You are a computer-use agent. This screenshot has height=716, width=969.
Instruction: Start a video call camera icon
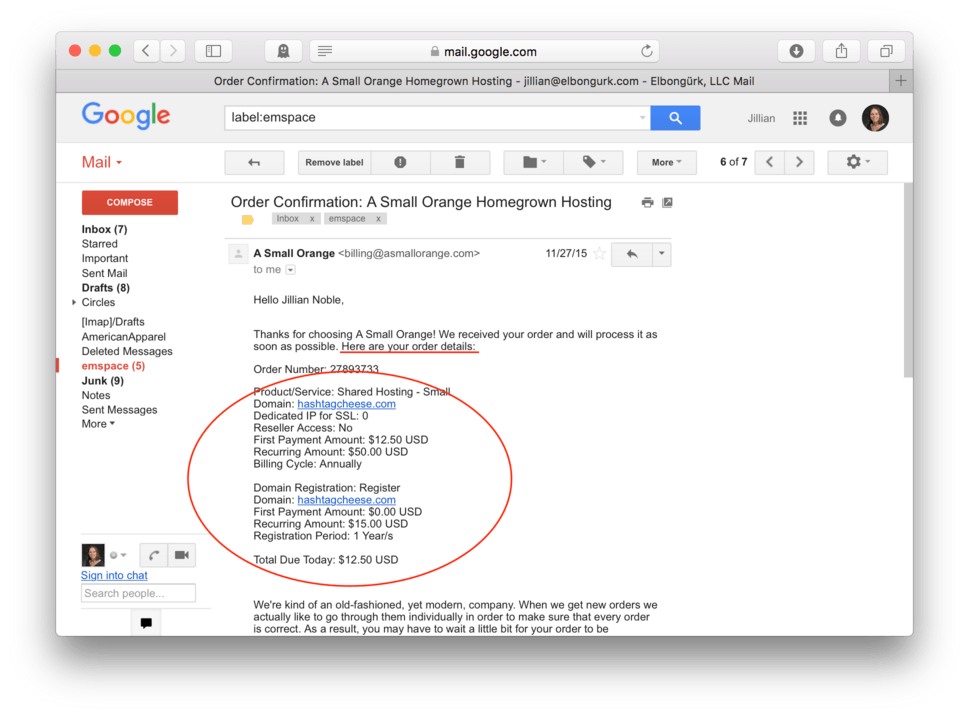[182, 555]
